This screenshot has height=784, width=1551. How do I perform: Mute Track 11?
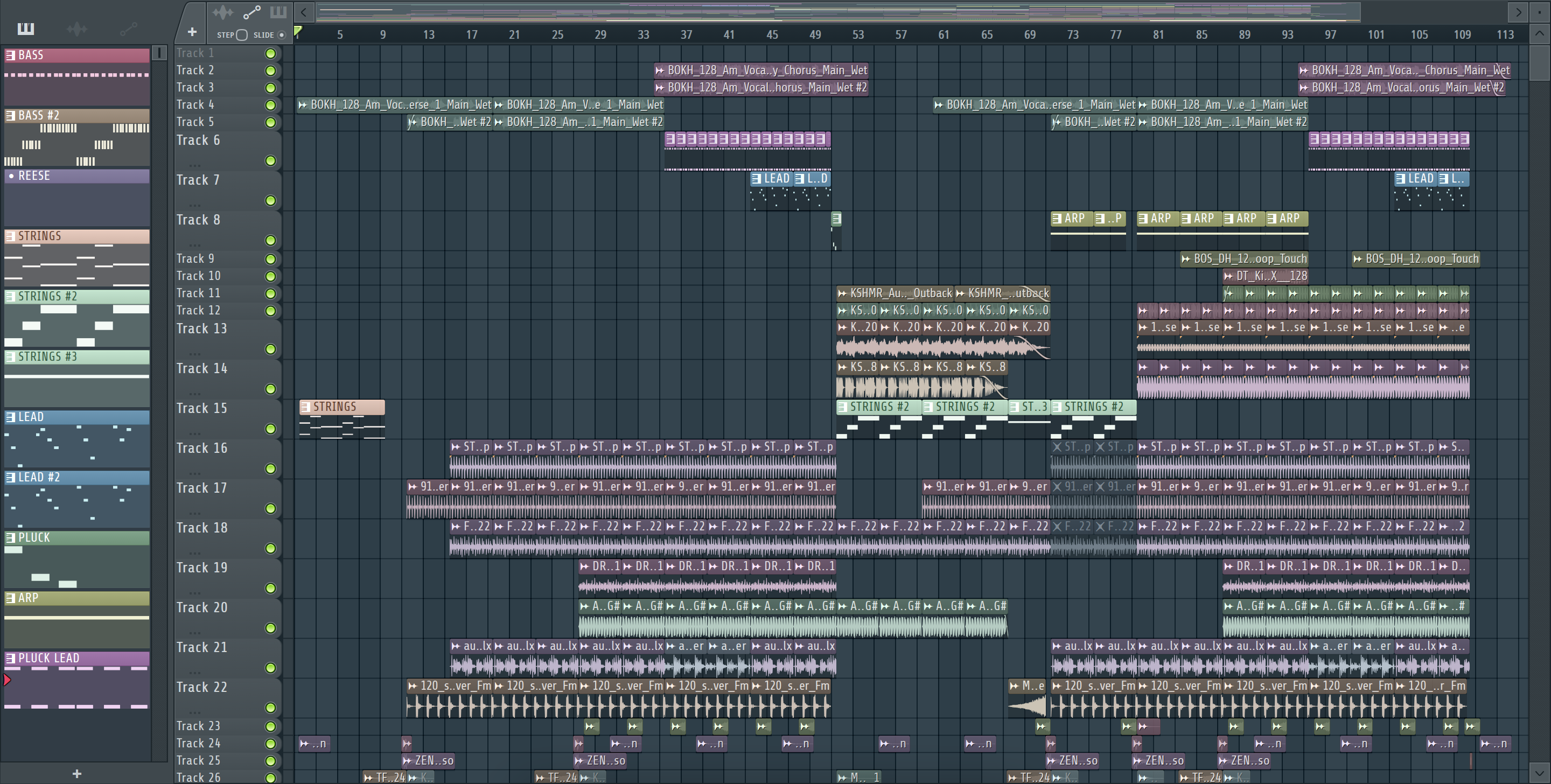[271, 294]
